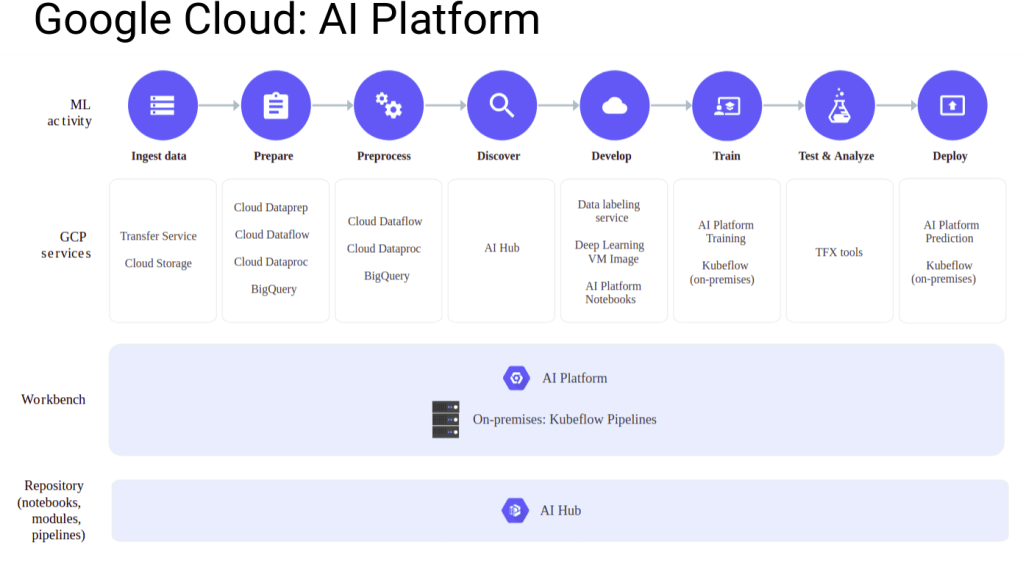Select the Train instructor icon
This screenshot has height=561, width=1023.
point(727,105)
